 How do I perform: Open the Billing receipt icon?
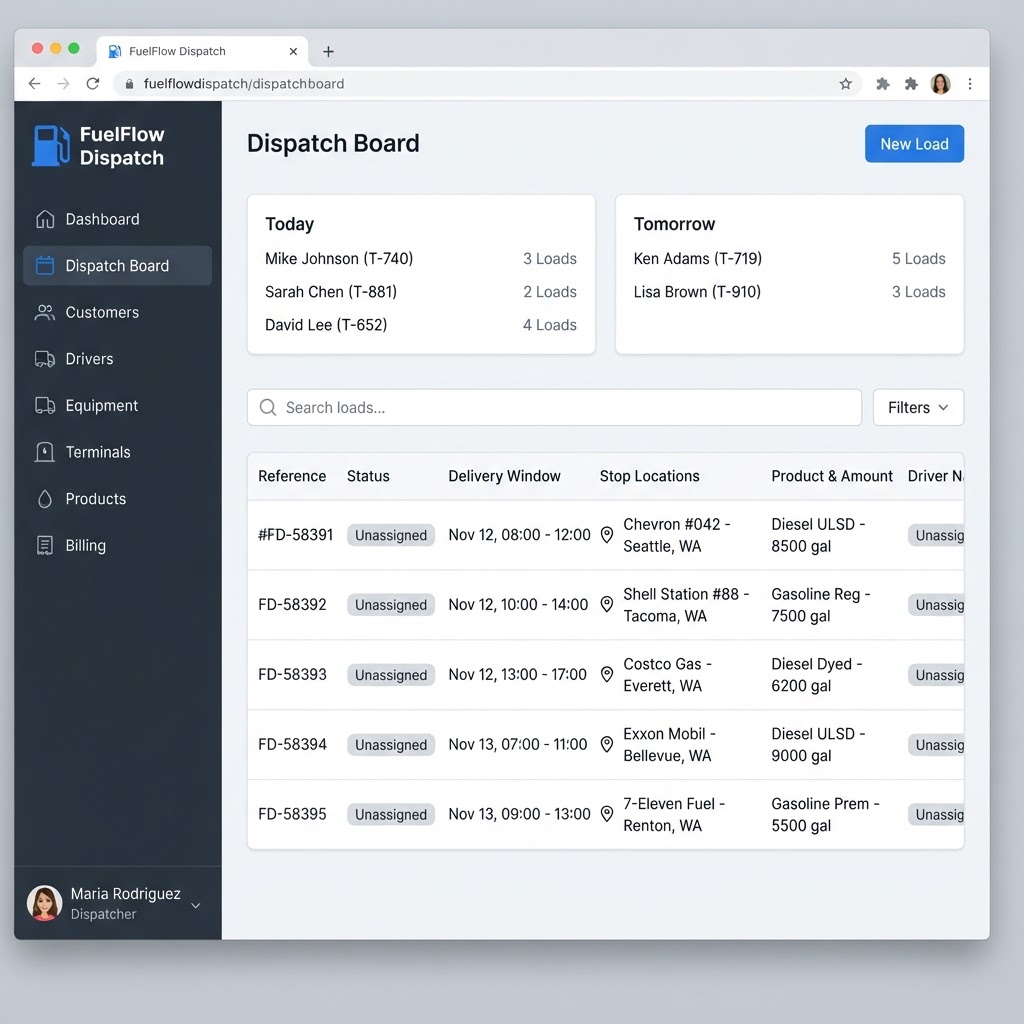pos(45,545)
